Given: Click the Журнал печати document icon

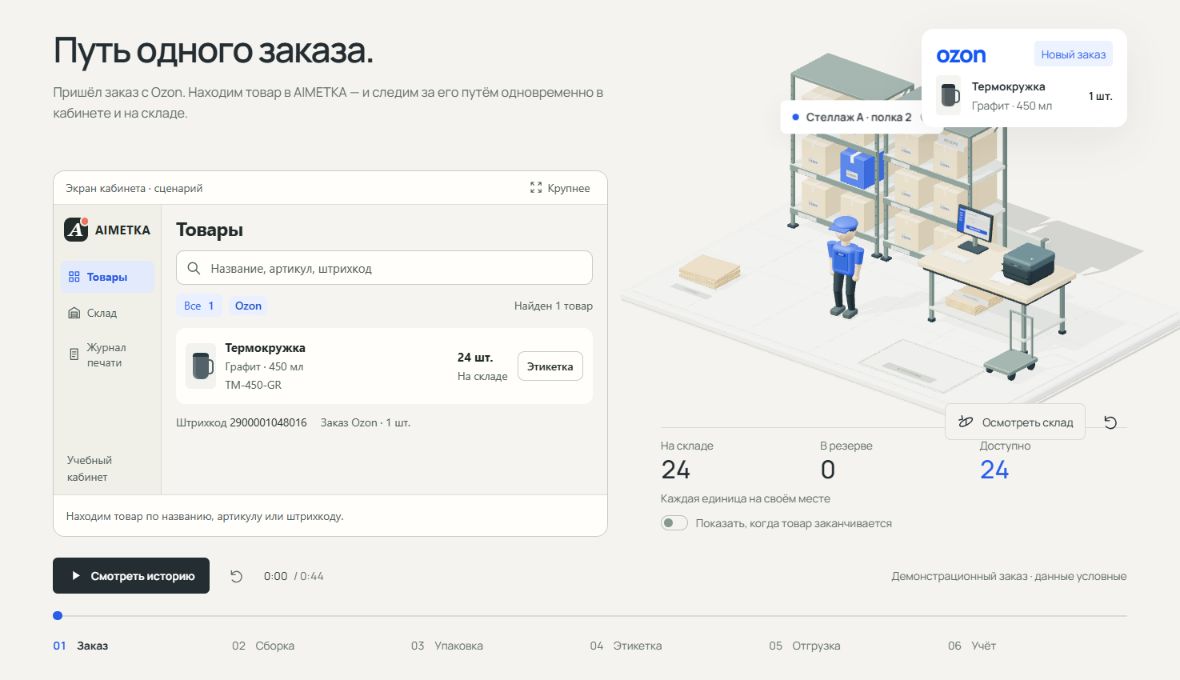Looking at the screenshot, I should coord(74,354).
